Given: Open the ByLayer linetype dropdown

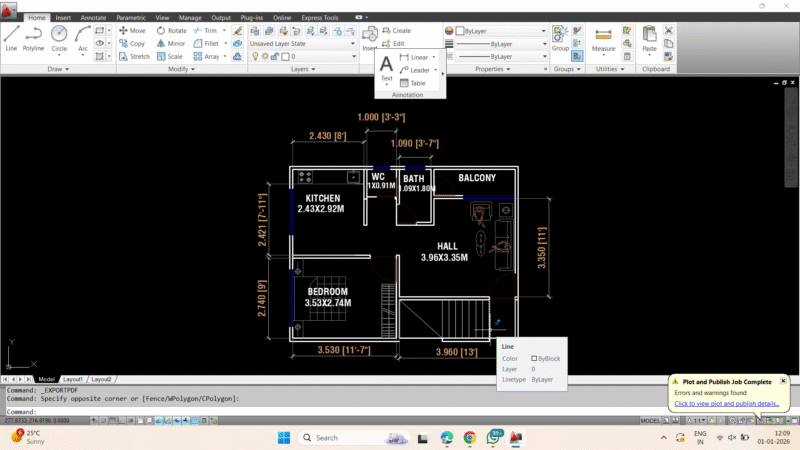Looking at the screenshot, I should coord(501,57).
